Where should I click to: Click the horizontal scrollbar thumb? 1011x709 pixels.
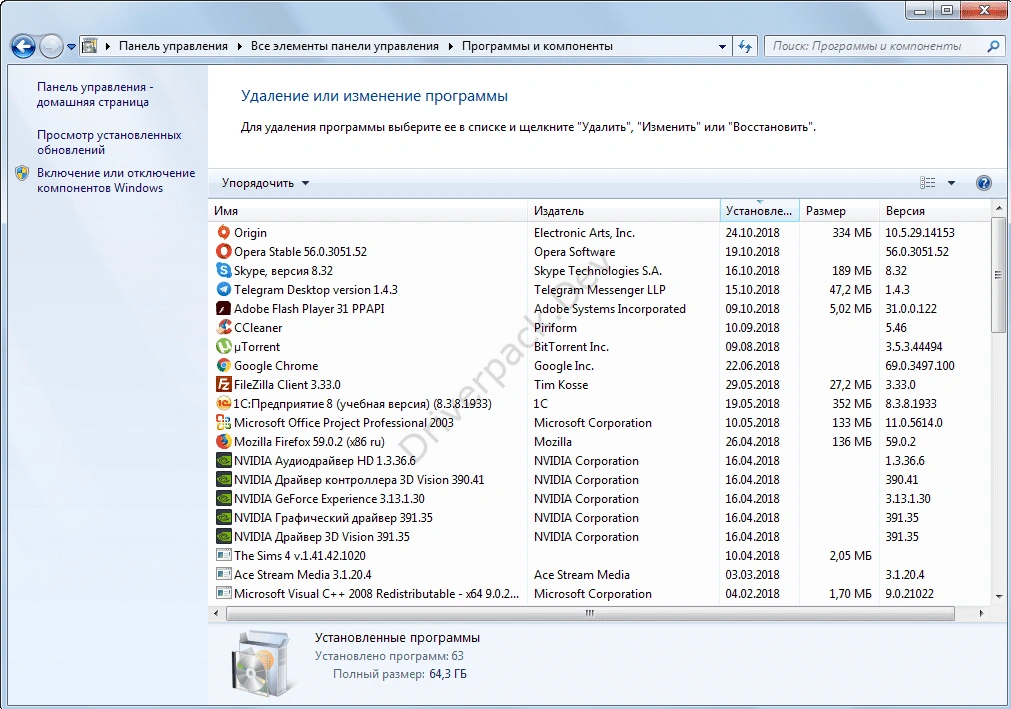(589, 614)
